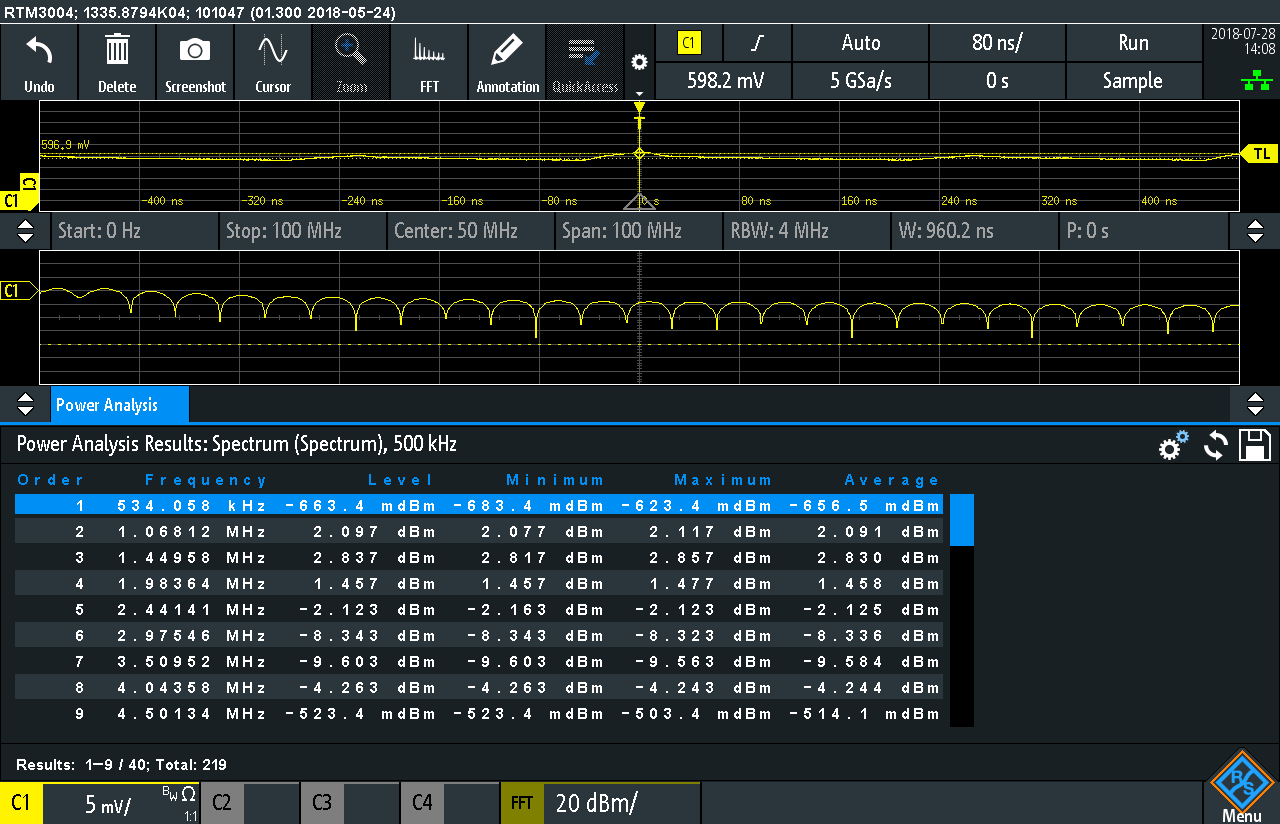
Task: Toggle channel C2 on
Action: (x=222, y=803)
